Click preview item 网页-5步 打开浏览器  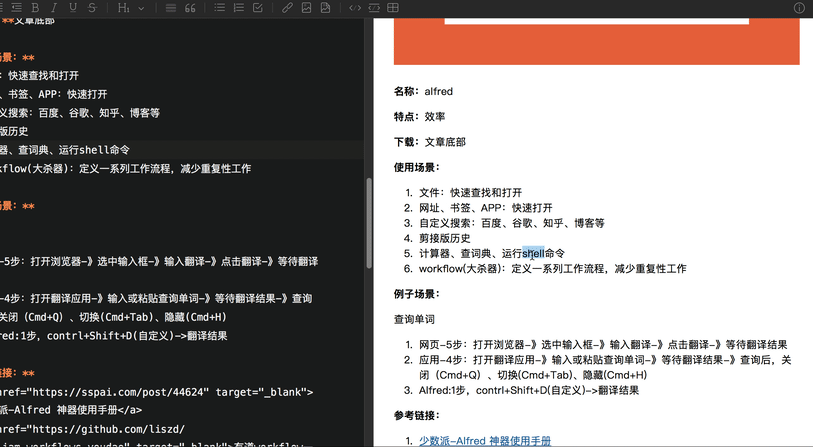[x=603, y=344]
